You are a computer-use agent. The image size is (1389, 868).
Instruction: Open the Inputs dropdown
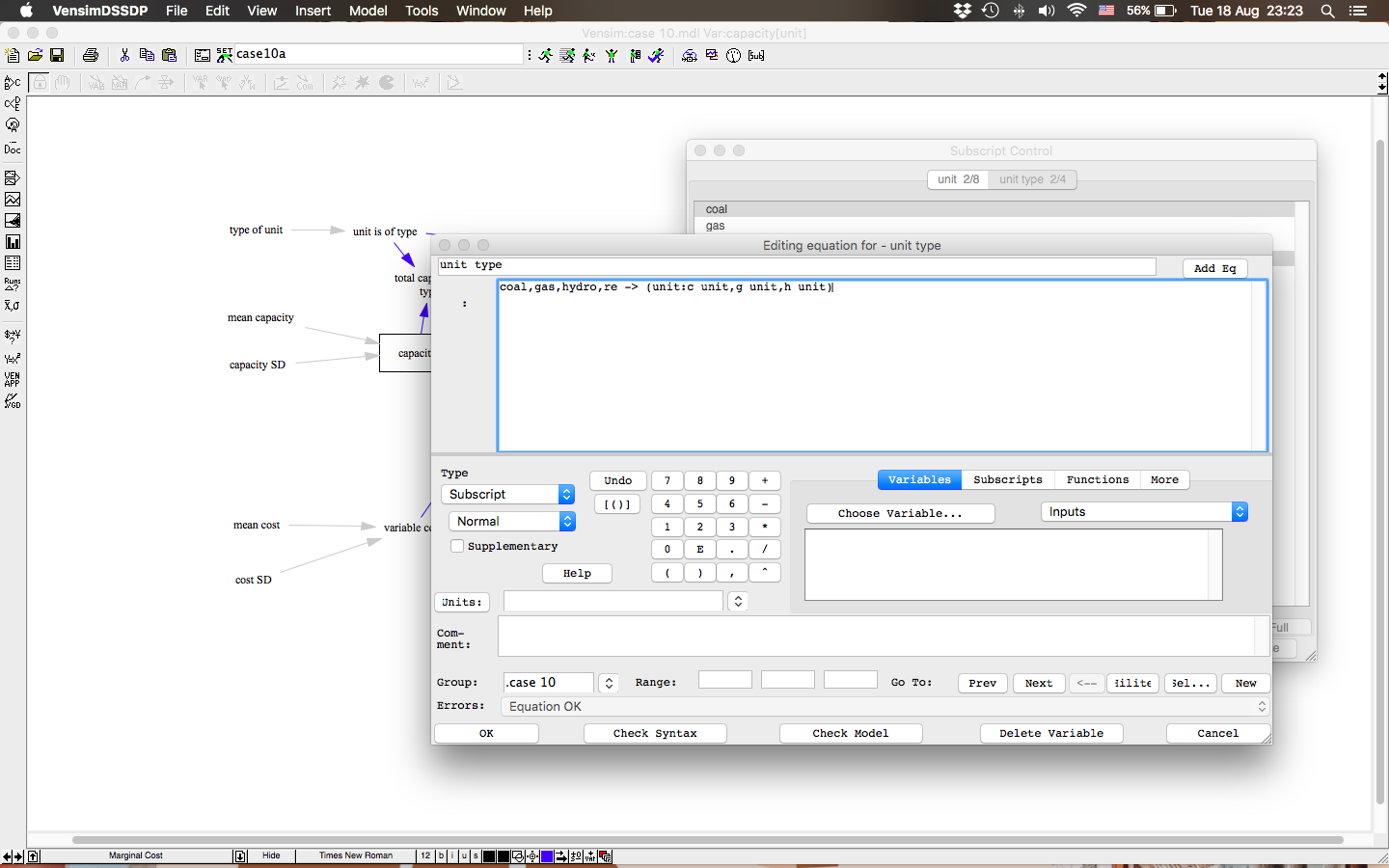[x=1145, y=512]
